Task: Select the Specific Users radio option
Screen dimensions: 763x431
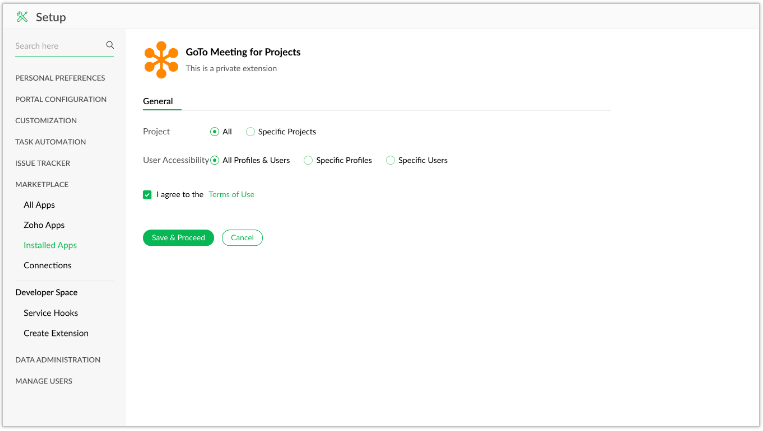Action: coord(390,160)
